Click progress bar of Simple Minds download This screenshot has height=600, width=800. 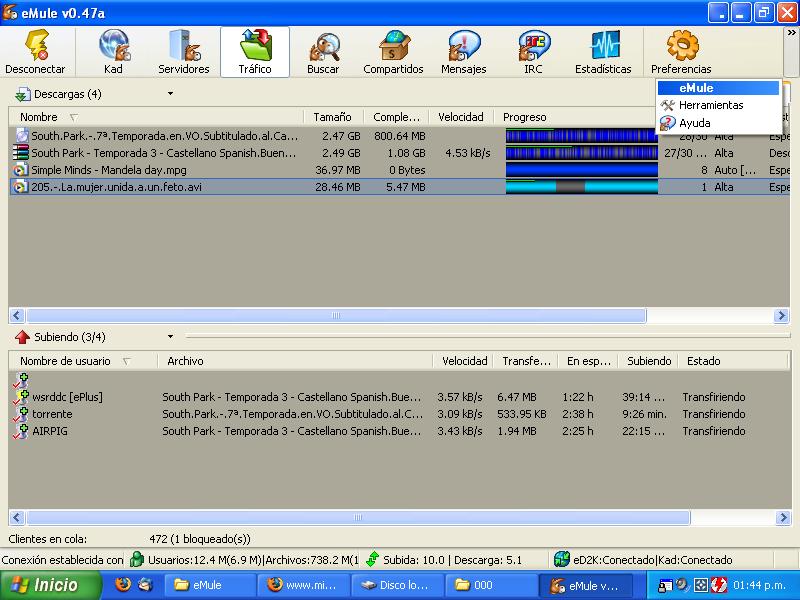point(582,170)
